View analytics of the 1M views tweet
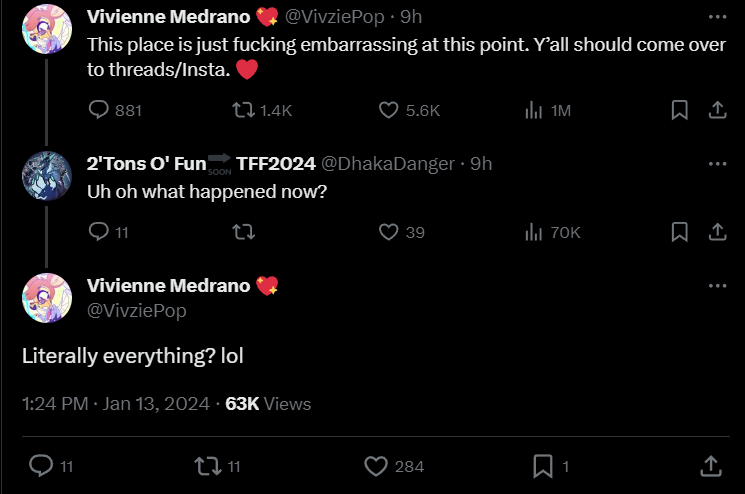Screen dimensions: 745x494 (x=534, y=110)
